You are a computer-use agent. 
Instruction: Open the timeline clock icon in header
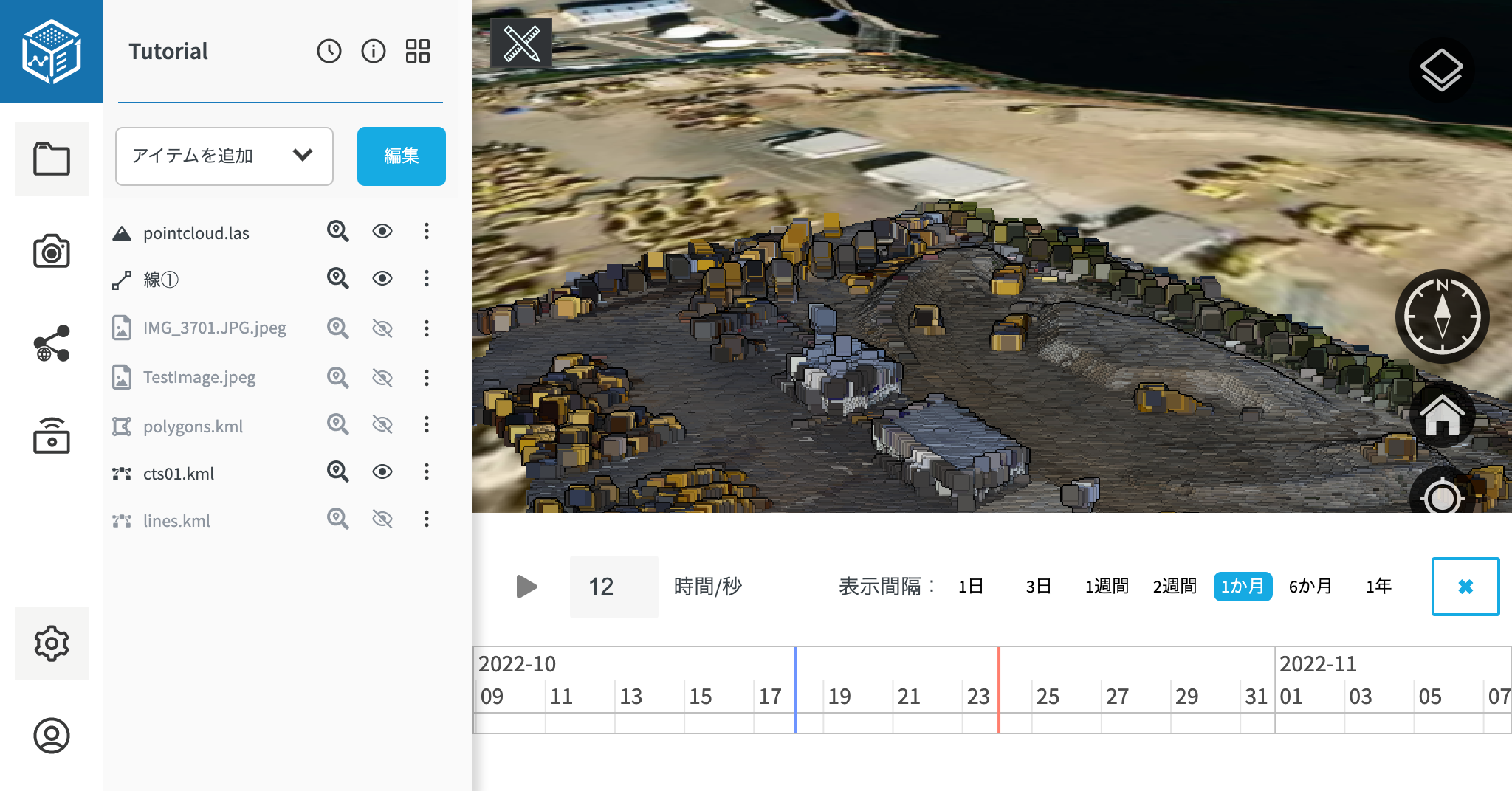point(329,51)
